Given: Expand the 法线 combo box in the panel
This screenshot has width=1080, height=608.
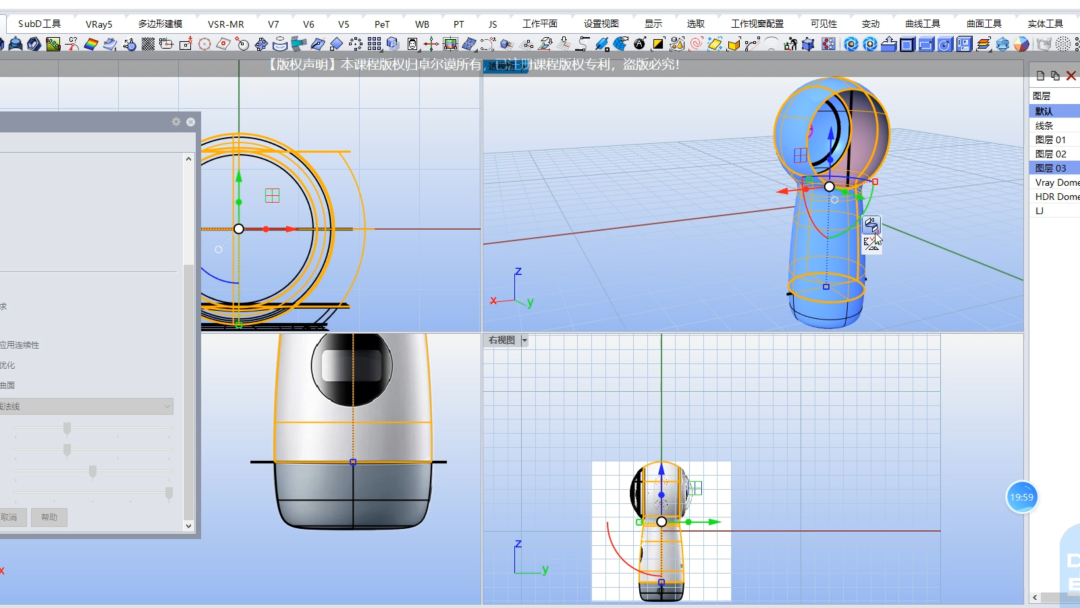Looking at the screenshot, I should (86, 406).
